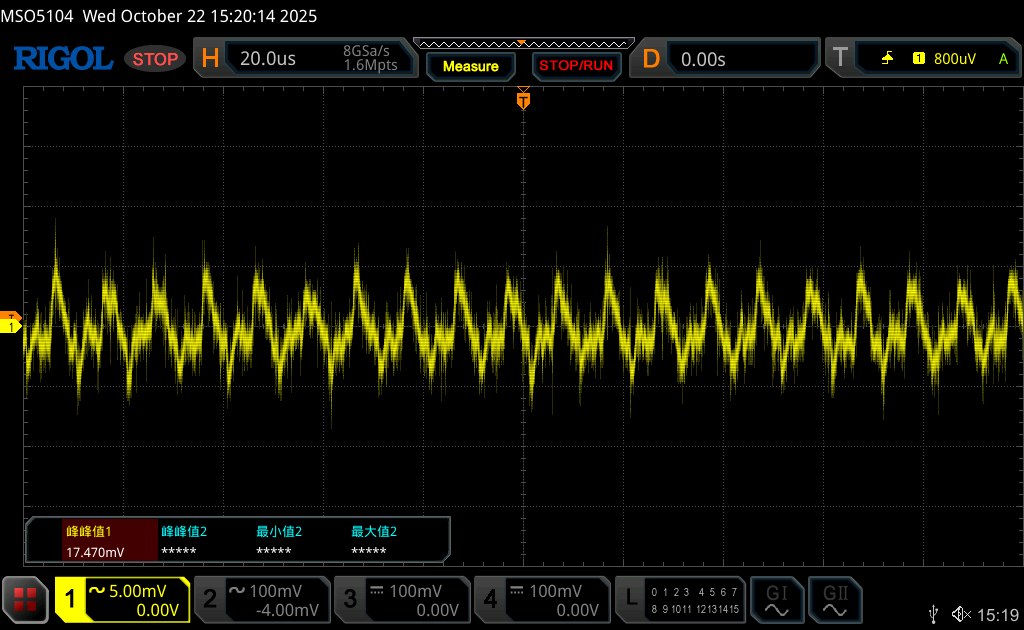Click the orange trigger position T marker
Image resolution: width=1024 pixels, height=630 pixels.
(x=523, y=100)
